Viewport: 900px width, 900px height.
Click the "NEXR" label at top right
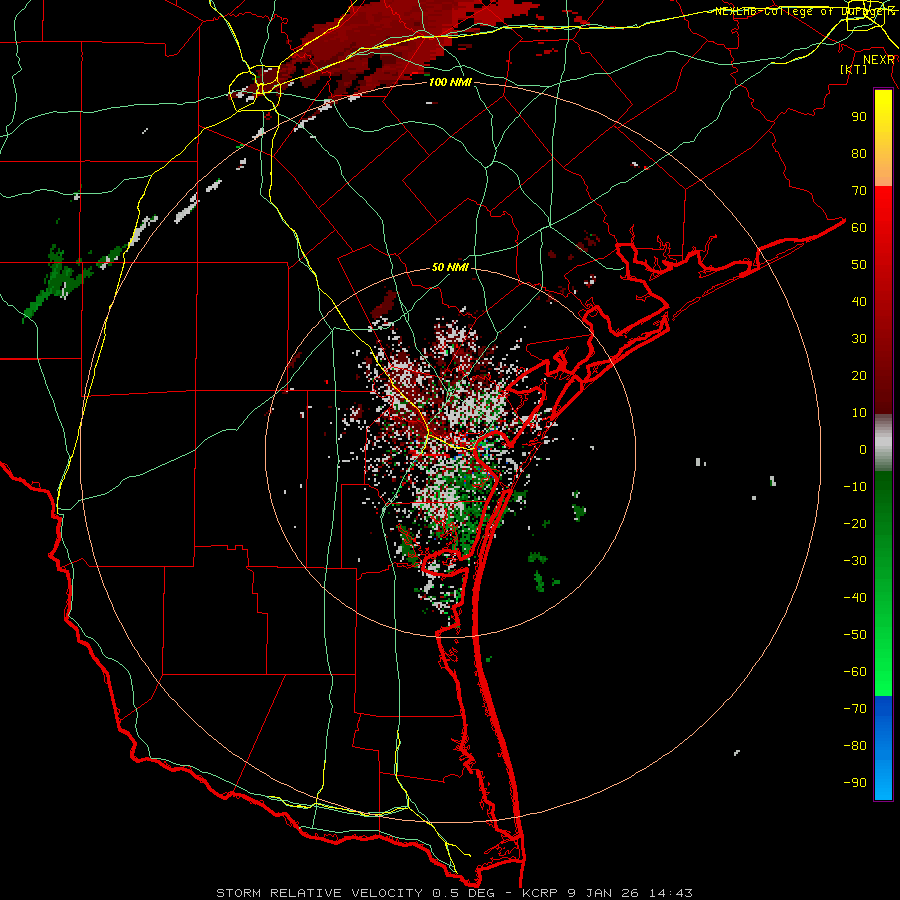[879, 60]
